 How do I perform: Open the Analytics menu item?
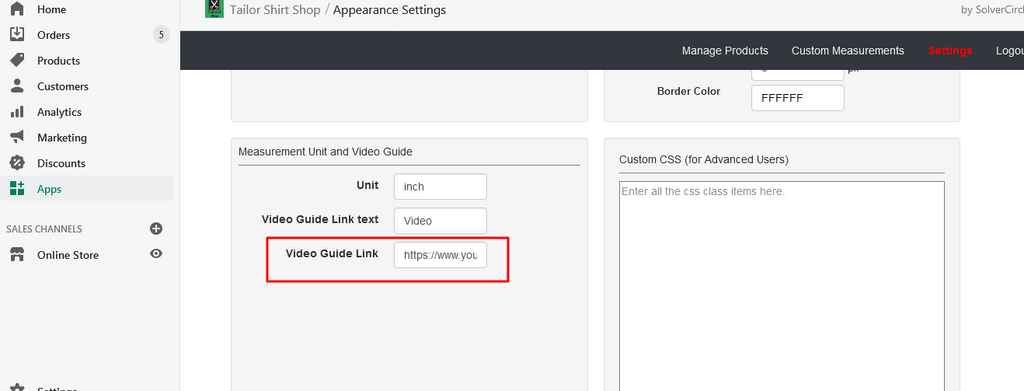click(x=59, y=112)
